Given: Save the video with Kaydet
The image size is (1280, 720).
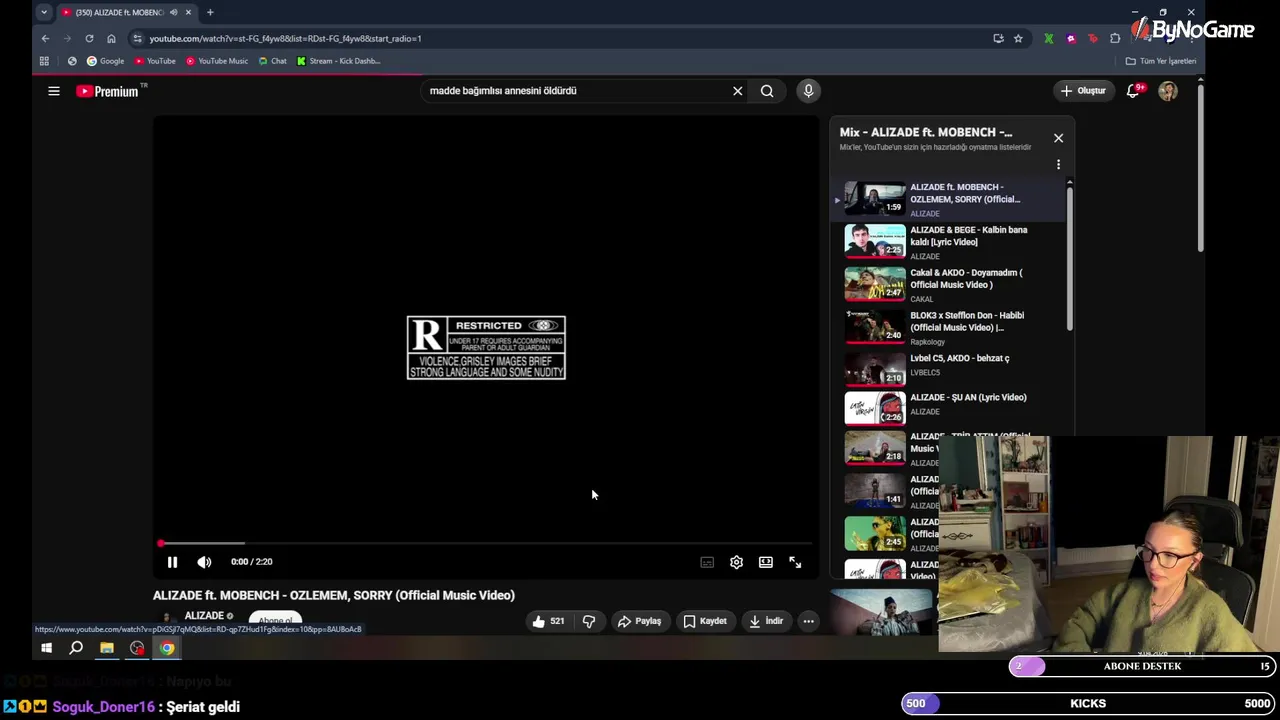Looking at the screenshot, I should [x=705, y=621].
